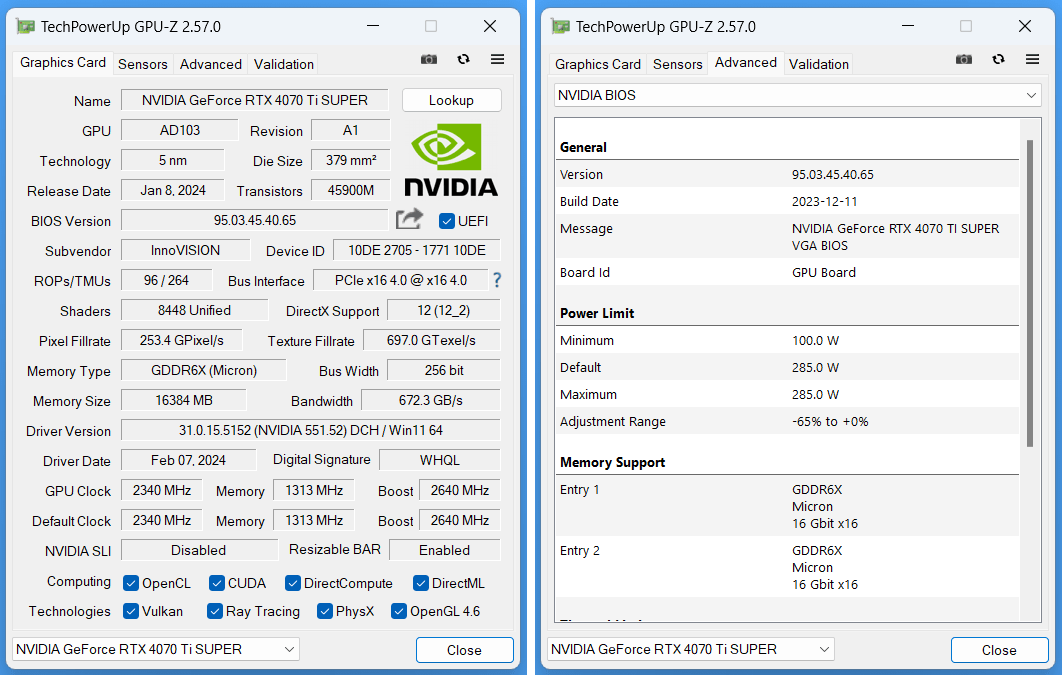Click the Device ID field
Screen dimensions: 1062x675
[417, 251]
